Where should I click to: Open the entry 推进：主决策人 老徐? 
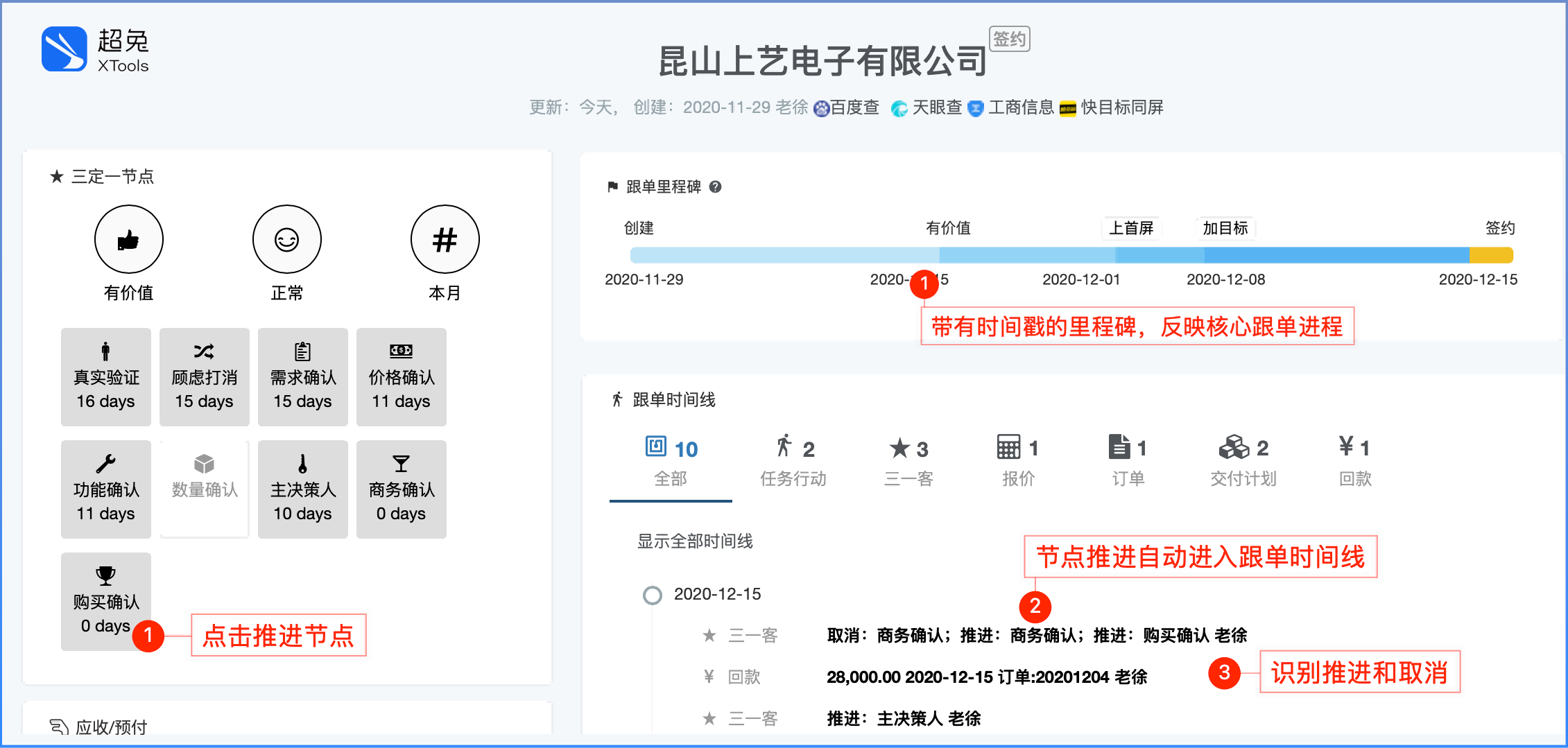[x=904, y=719]
